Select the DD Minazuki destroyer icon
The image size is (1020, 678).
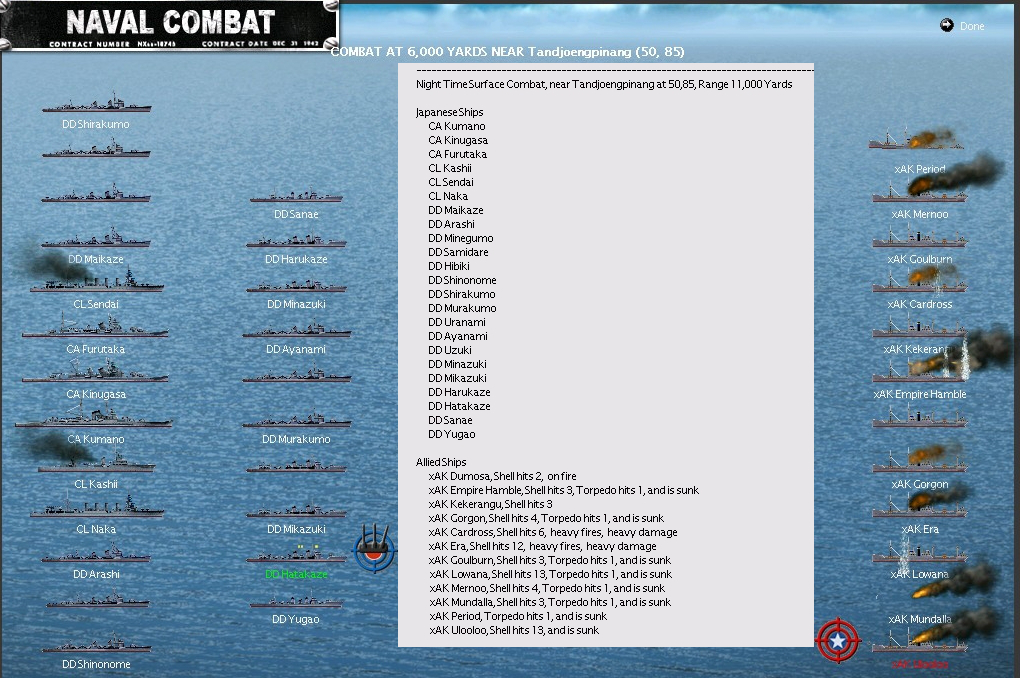pyautogui.click(x=296, y=285)
